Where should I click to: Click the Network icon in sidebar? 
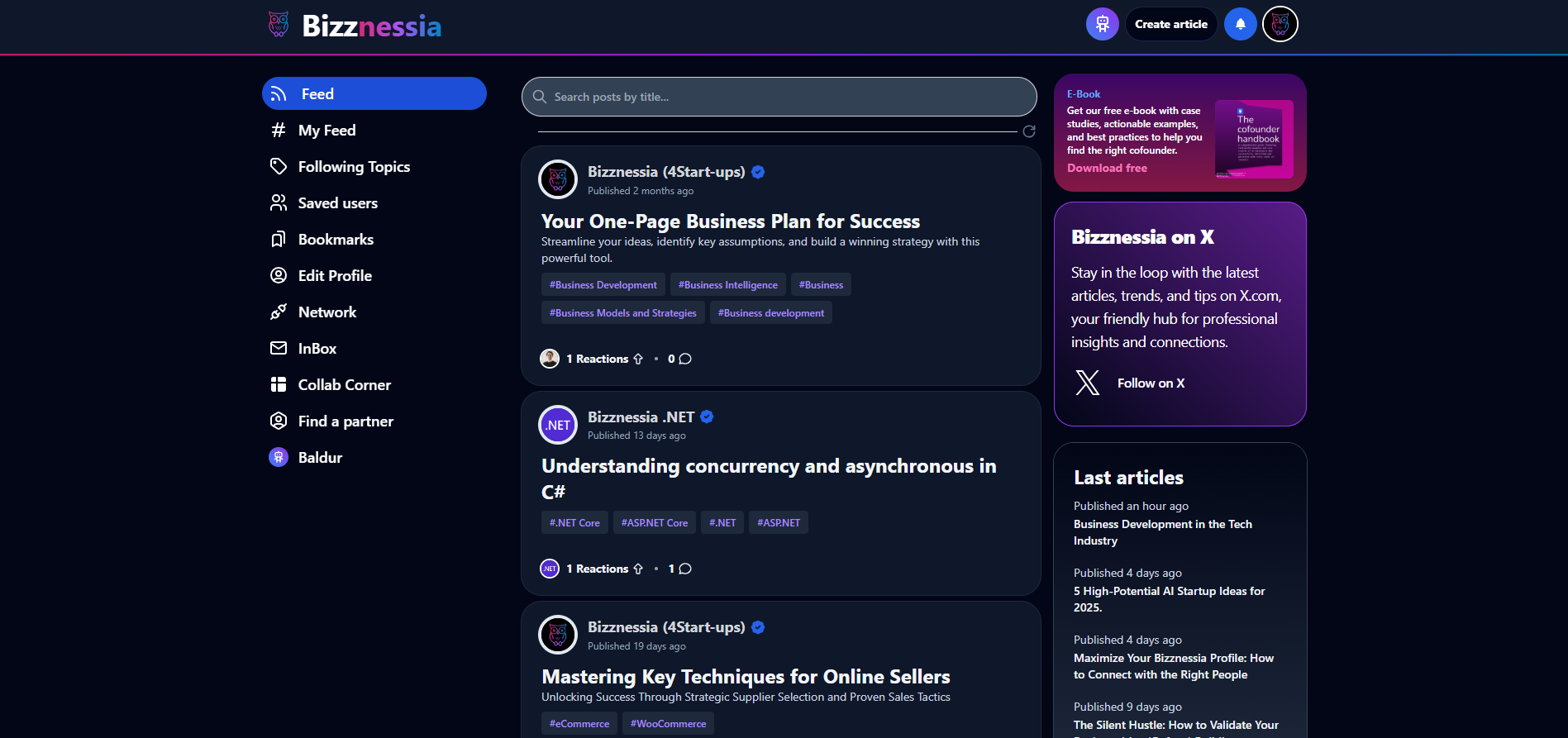[x=279, y=312]
